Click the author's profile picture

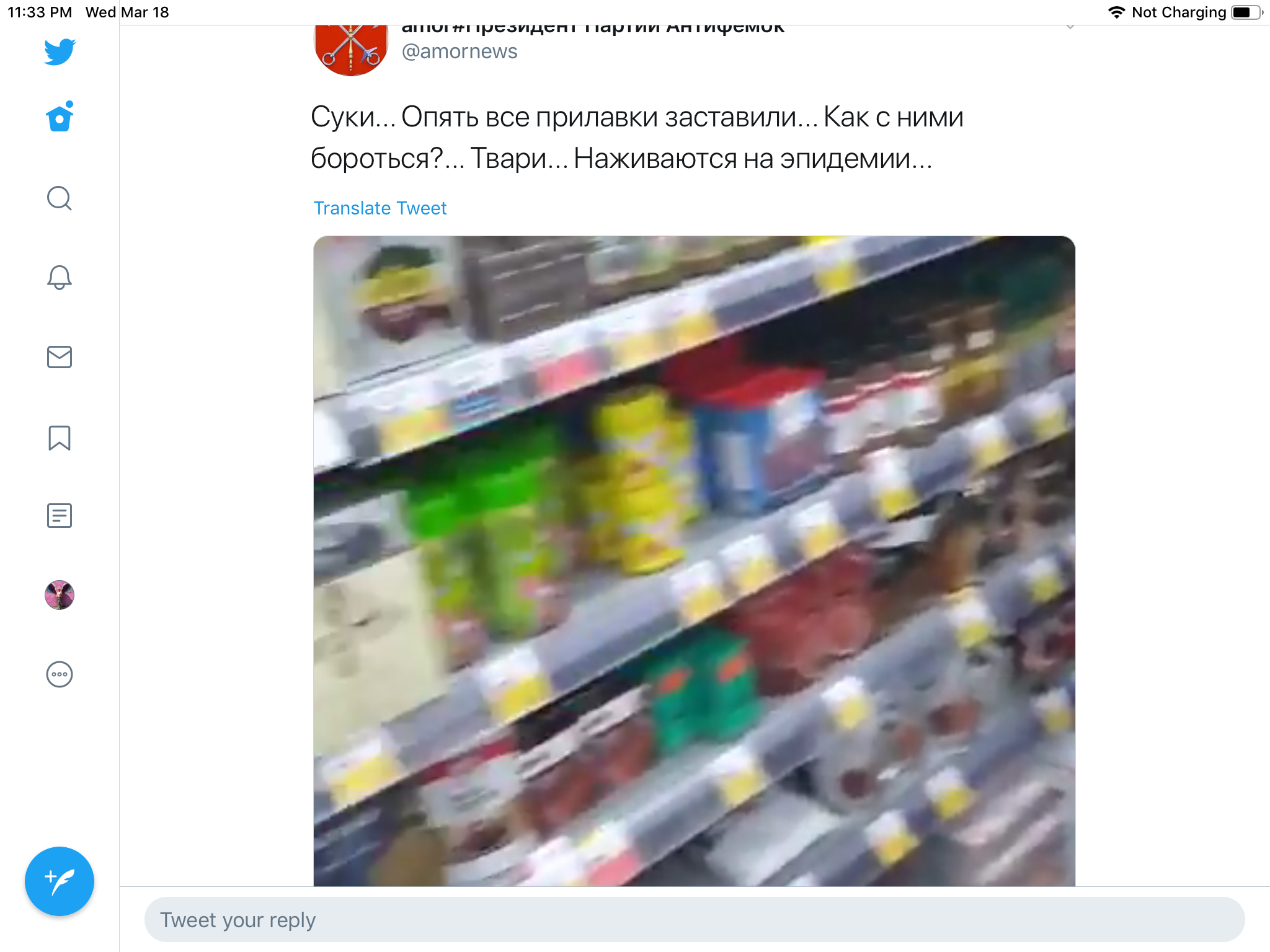pos(351,50)
